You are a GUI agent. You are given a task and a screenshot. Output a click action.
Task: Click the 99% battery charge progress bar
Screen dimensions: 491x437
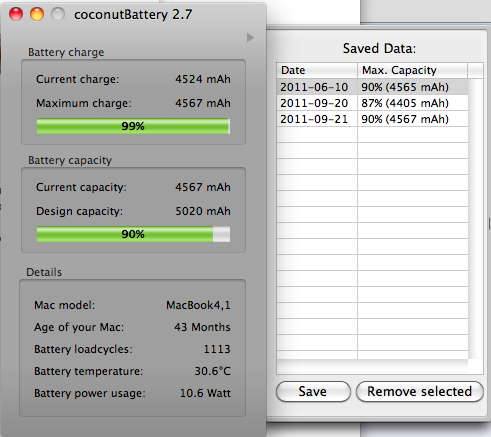pos(133,126)
